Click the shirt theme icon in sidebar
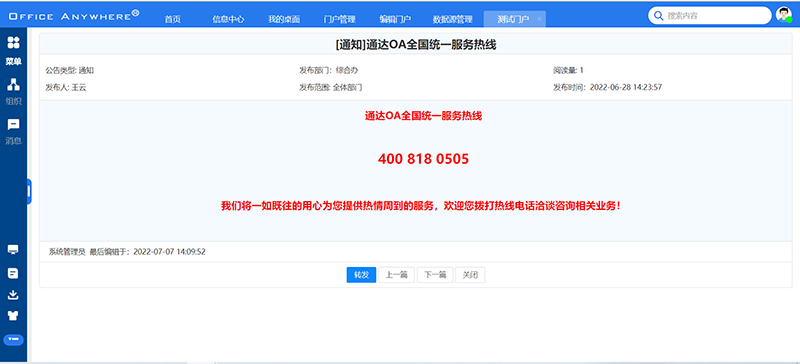Screen dimensions: 800x364 pyautogui.click(x=13, y=316)
